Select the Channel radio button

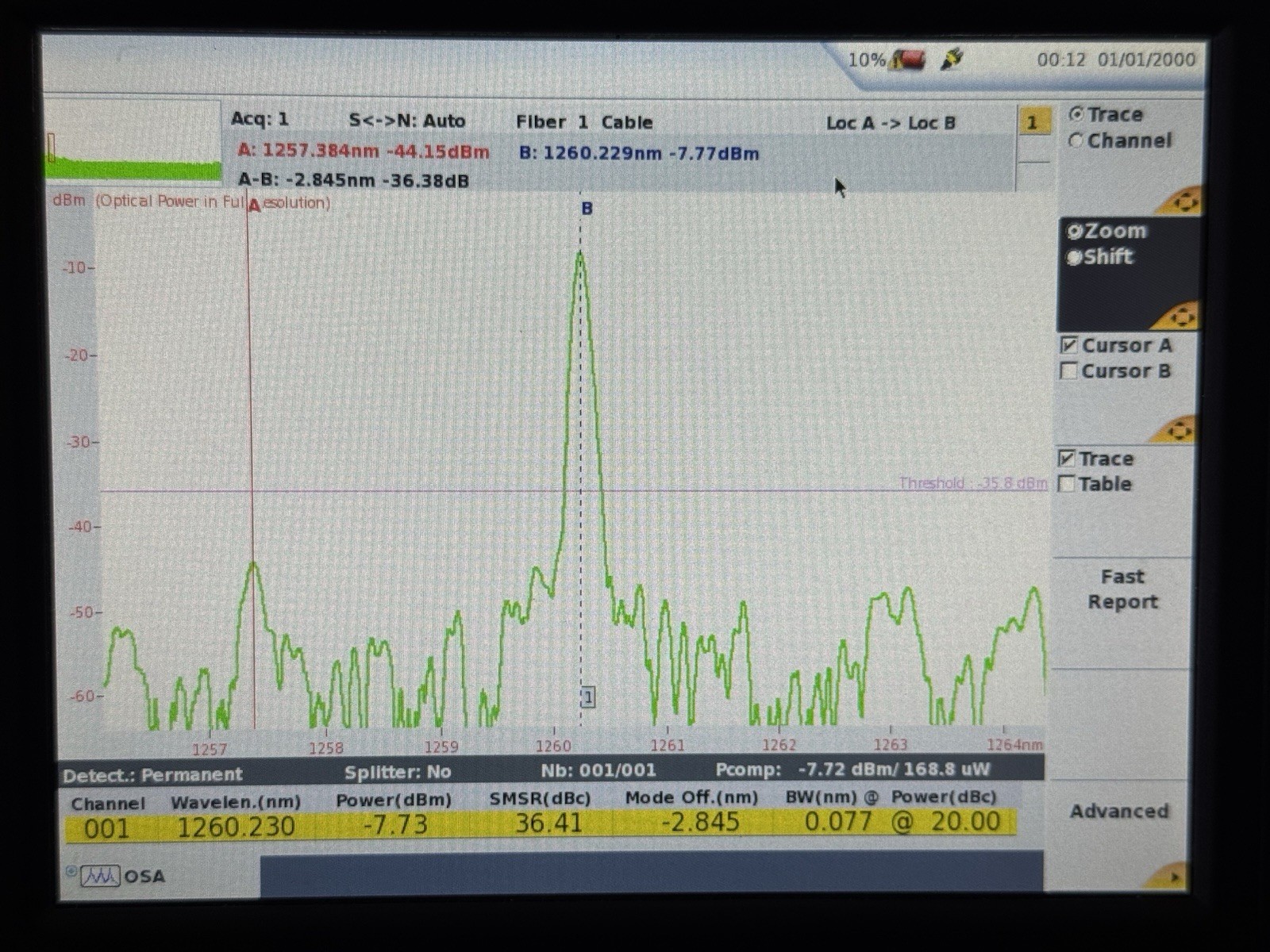1077,140
